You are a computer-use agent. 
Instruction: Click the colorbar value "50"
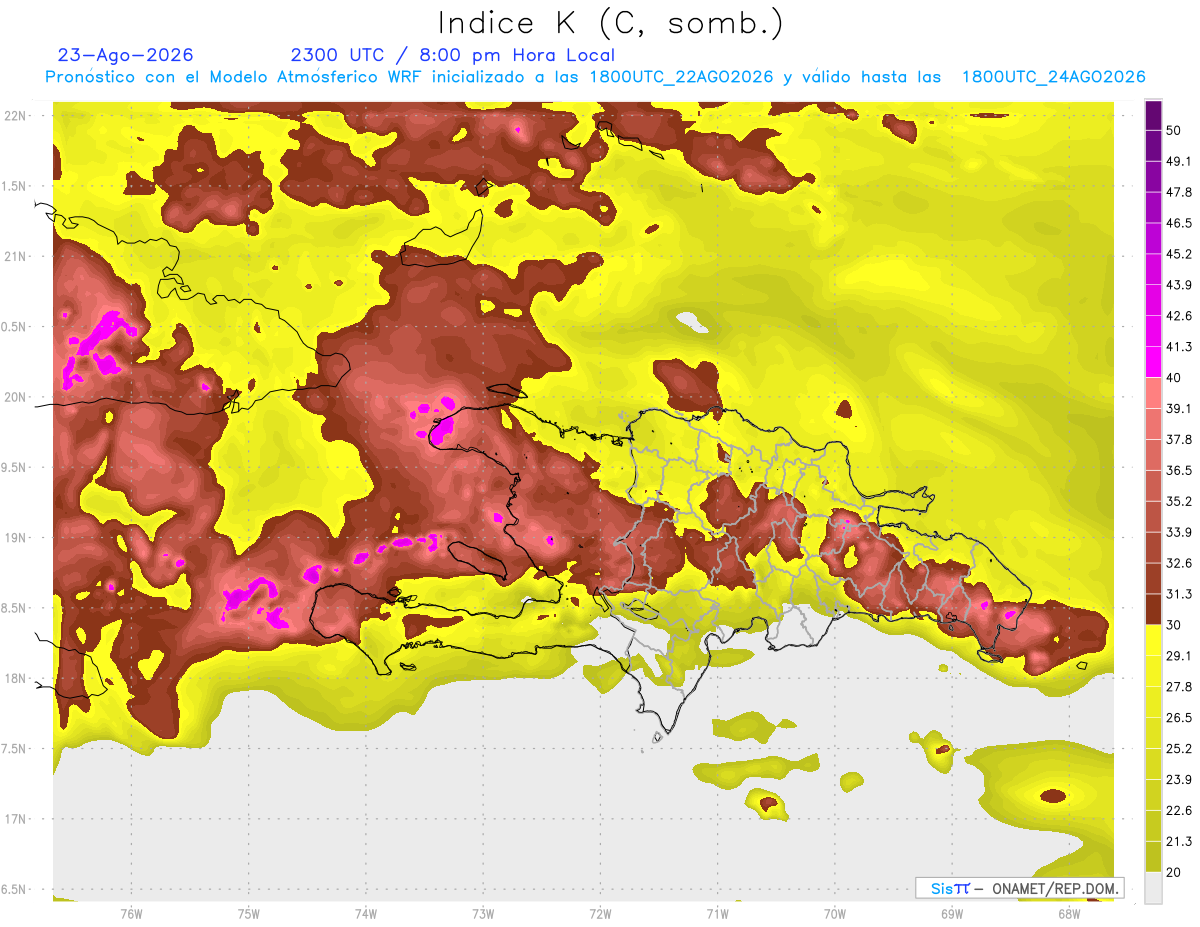1174,130
